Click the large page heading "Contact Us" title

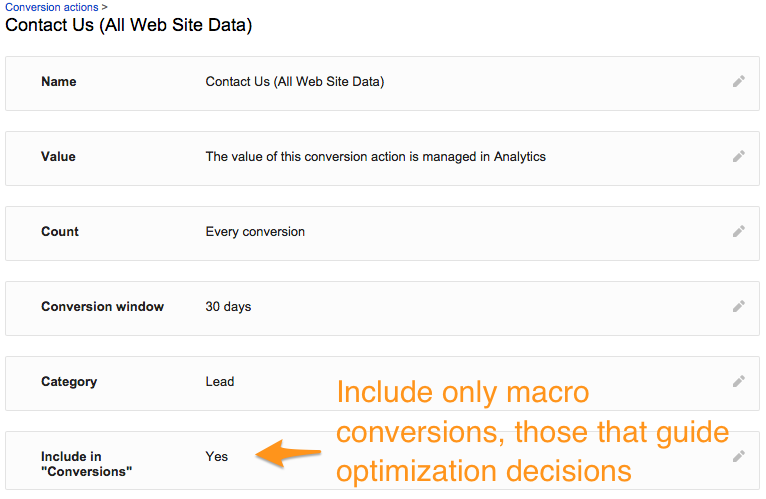128,25
